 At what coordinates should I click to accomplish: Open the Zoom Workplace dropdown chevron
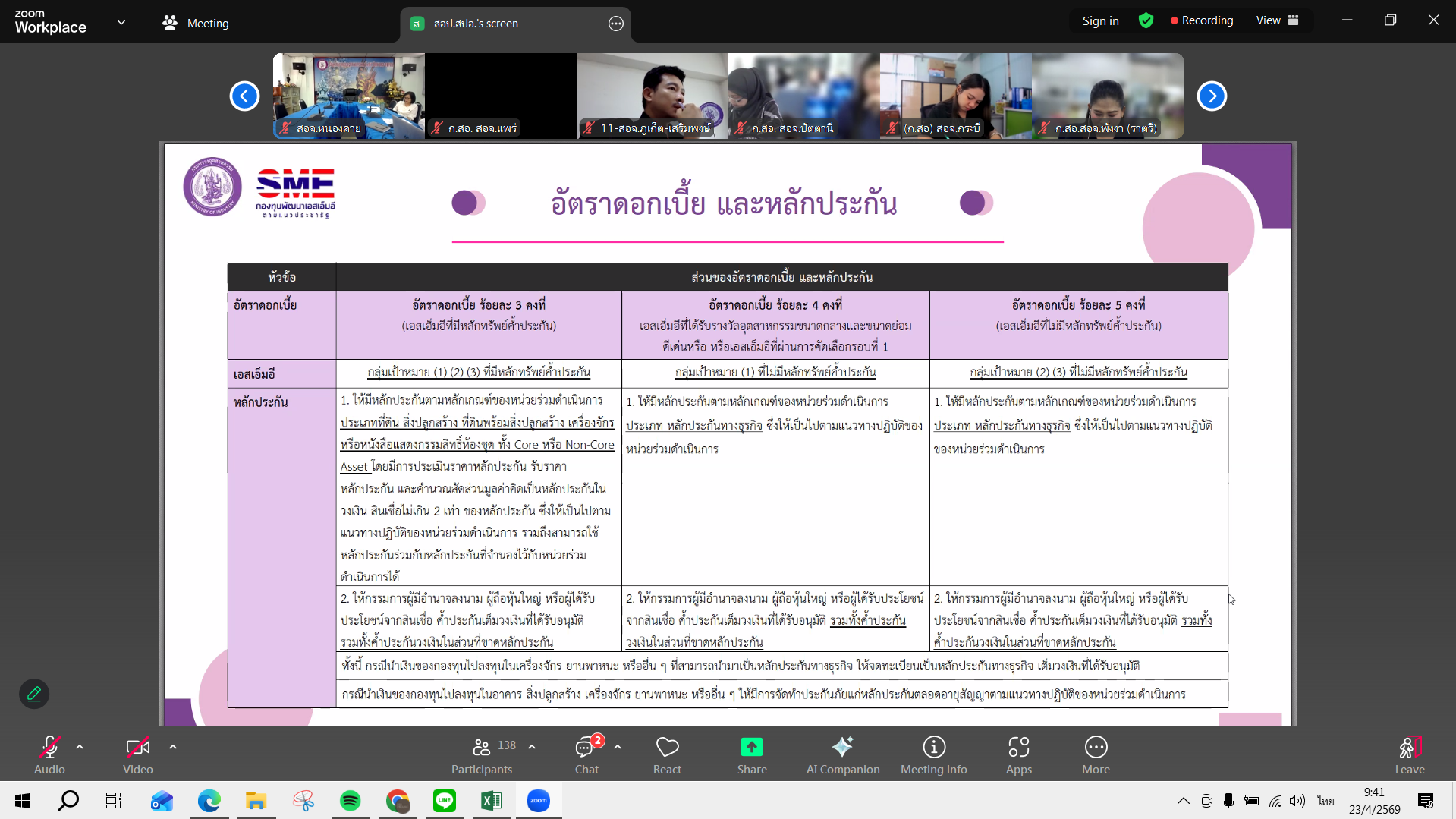pos(121,22)
